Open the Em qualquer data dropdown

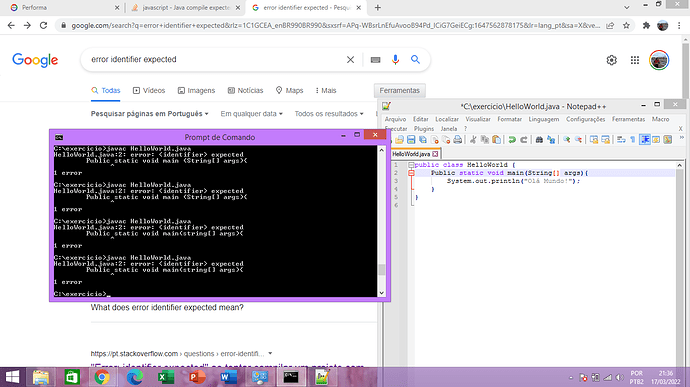click(x=252, y=114)
